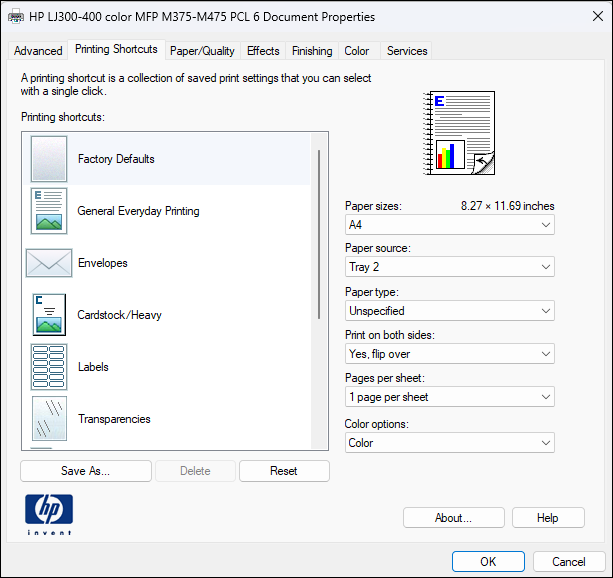Image resolution: width=613 pixels, height=578 pixels.
Task: Open the Paper type Unspecified dropdown
Action: (450, 311)
